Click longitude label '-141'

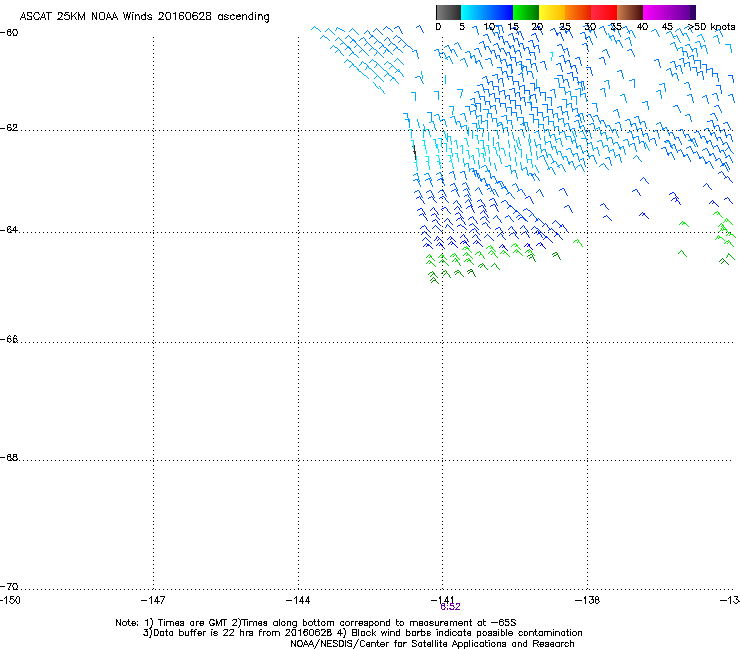443,599
